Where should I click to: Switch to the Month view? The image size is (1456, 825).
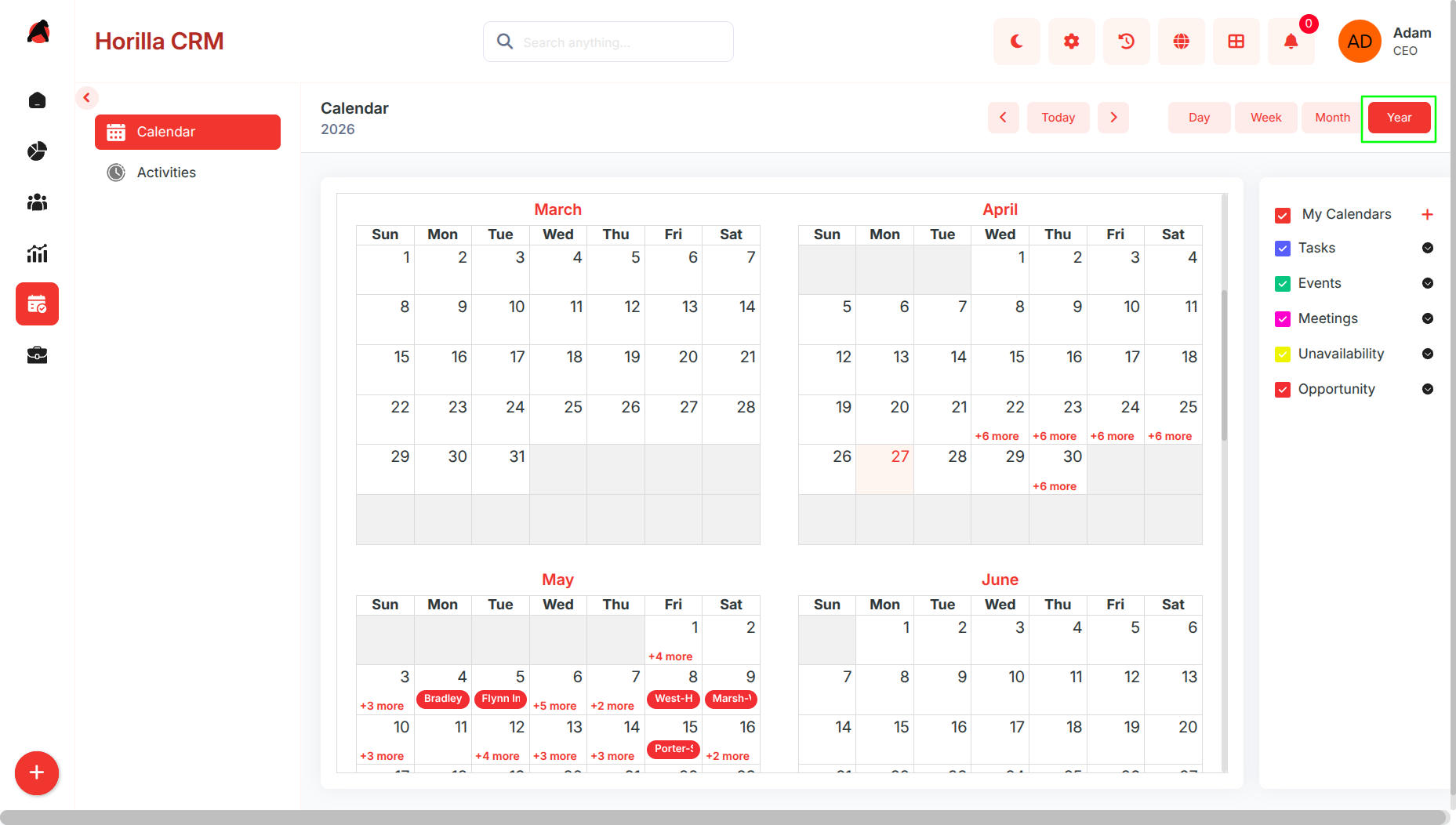pos(1332,118)
